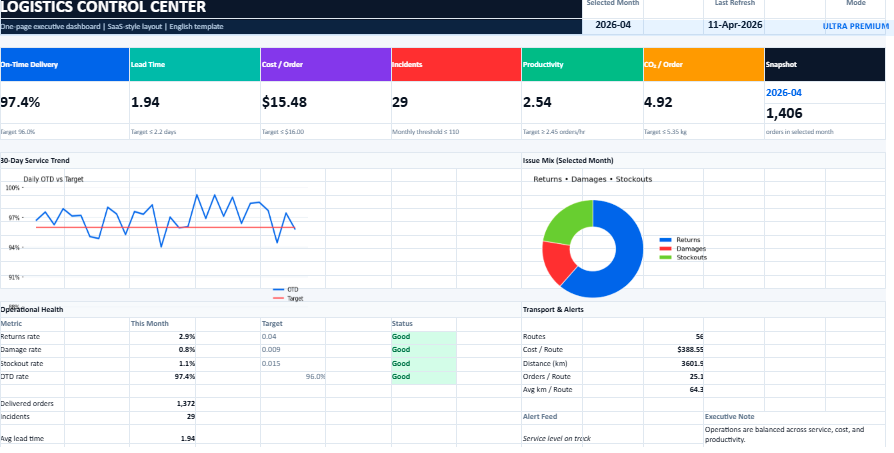Click the Damages legend entry

tap(690, 249)
